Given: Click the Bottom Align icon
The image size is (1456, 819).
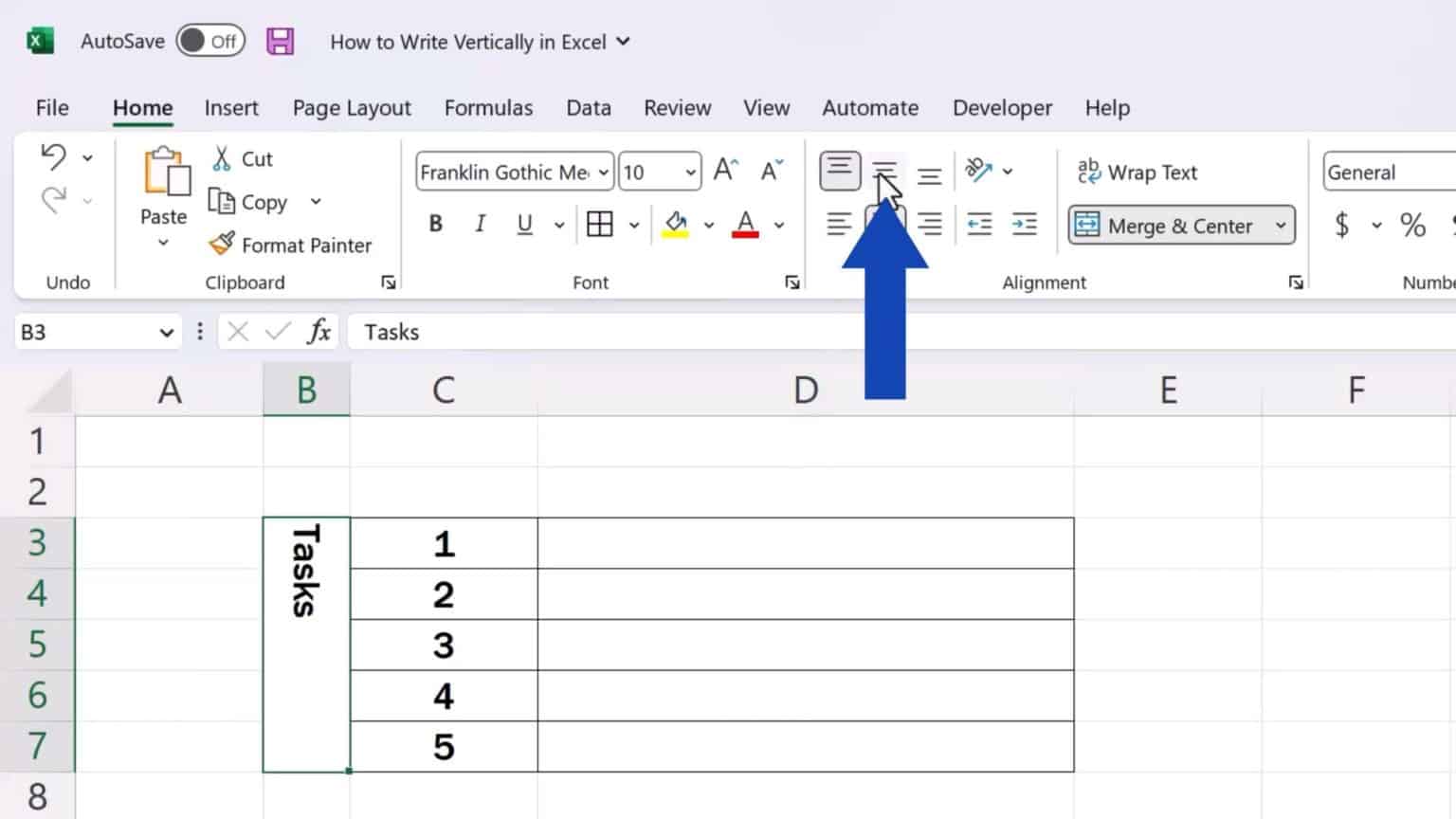Looking at the screenshot, I should pos(930,173).
